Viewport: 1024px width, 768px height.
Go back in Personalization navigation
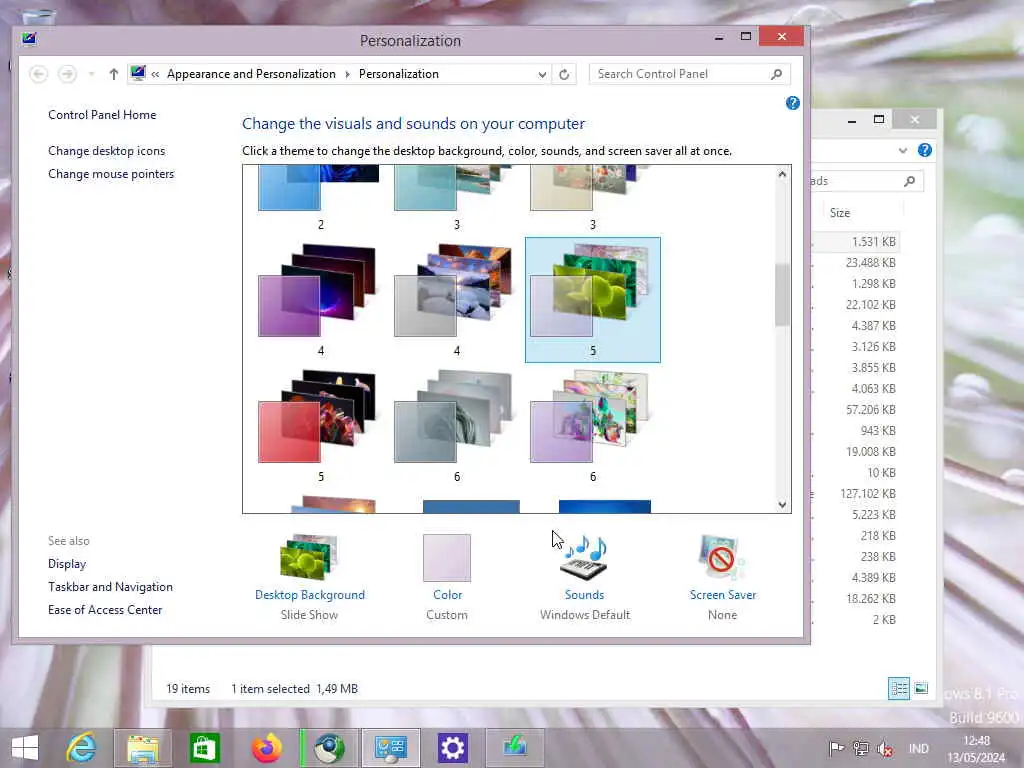tap(39, 74)
